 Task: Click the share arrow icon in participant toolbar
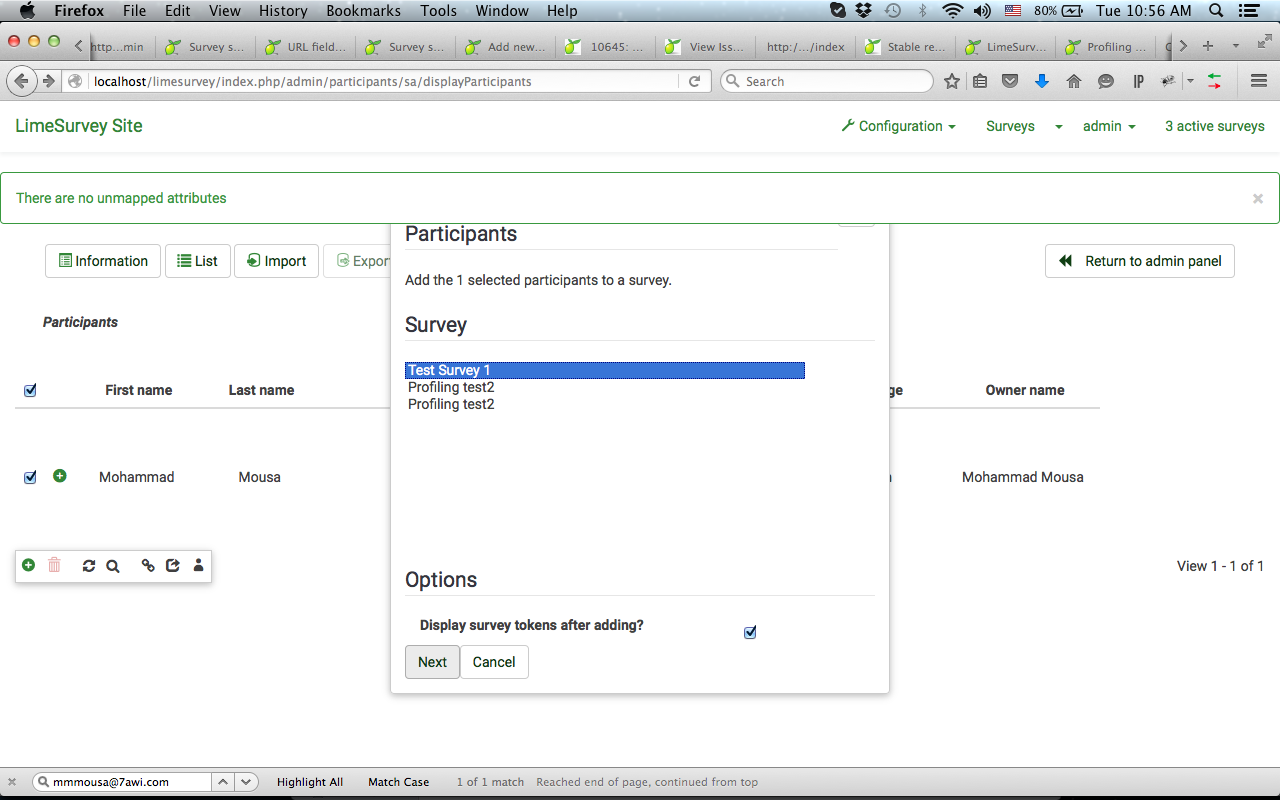(173, 566)
